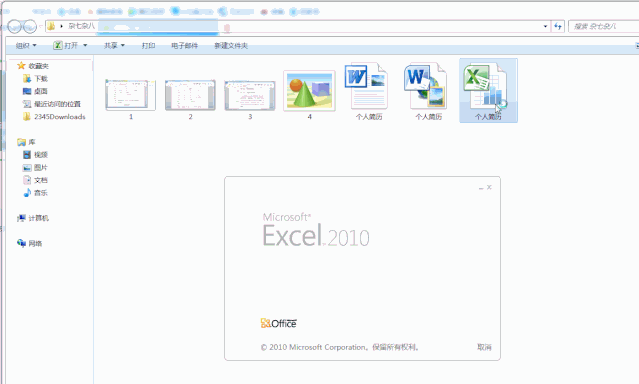Refresh the folder with the address bar refresh button
Screen dimensions: 639x384
coord(558,26)
